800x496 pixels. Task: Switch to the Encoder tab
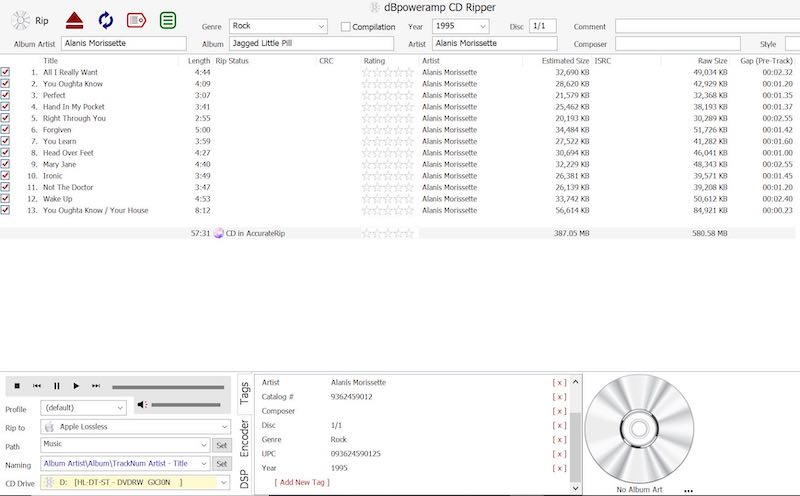click(x=245, y=437)
